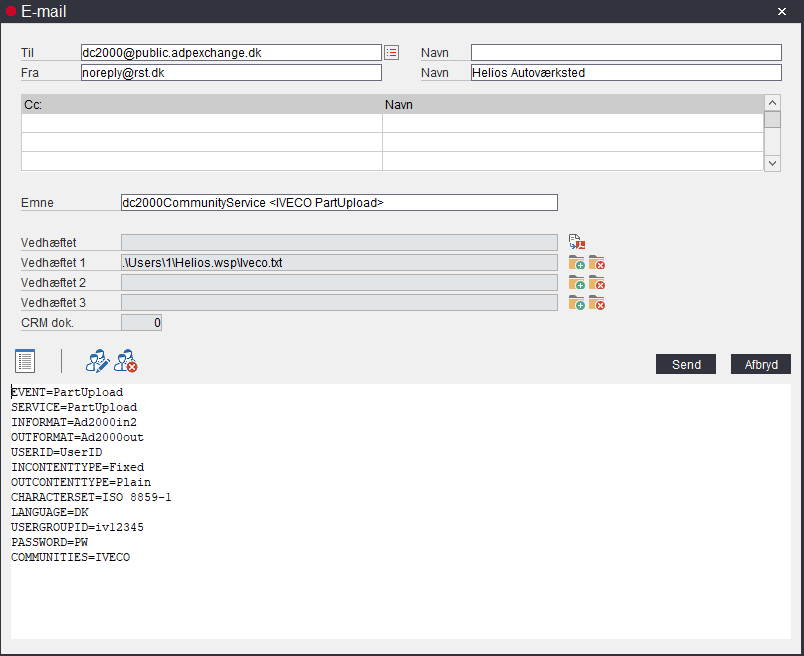Select the Vedhæftet 1 path field
Image resolution: width=804 pixels, height=656 pixels.
(339, 263)
